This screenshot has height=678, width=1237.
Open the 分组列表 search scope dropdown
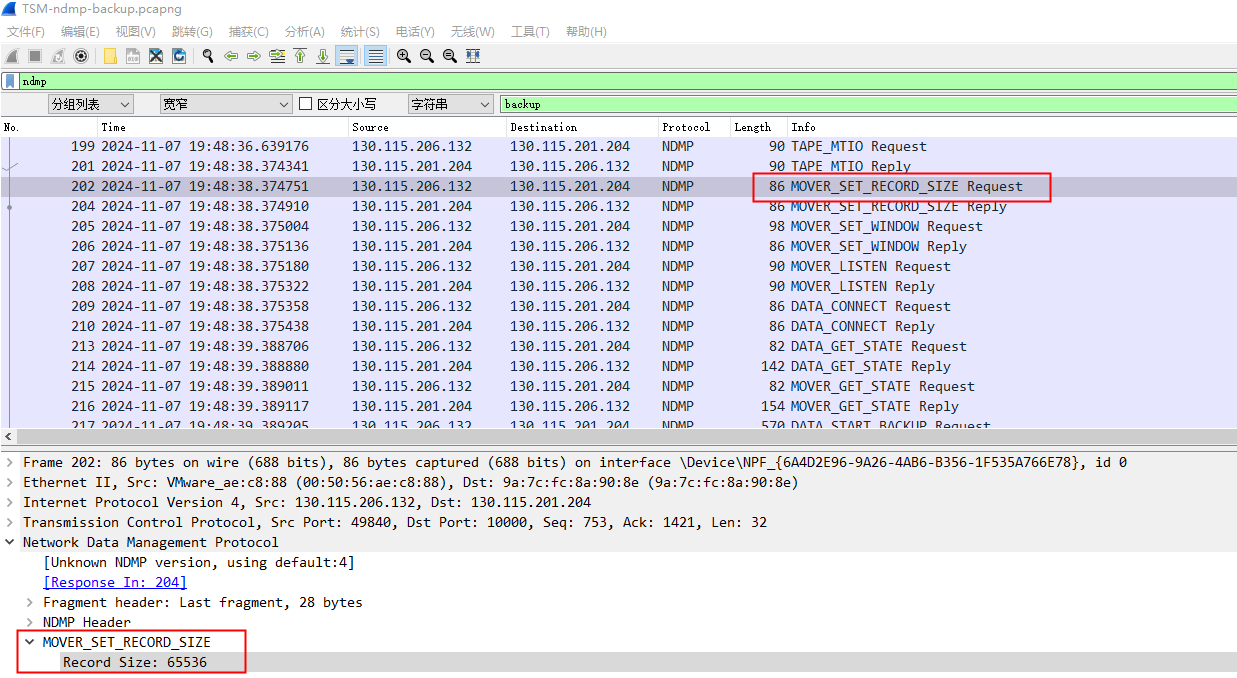(90, 104)
